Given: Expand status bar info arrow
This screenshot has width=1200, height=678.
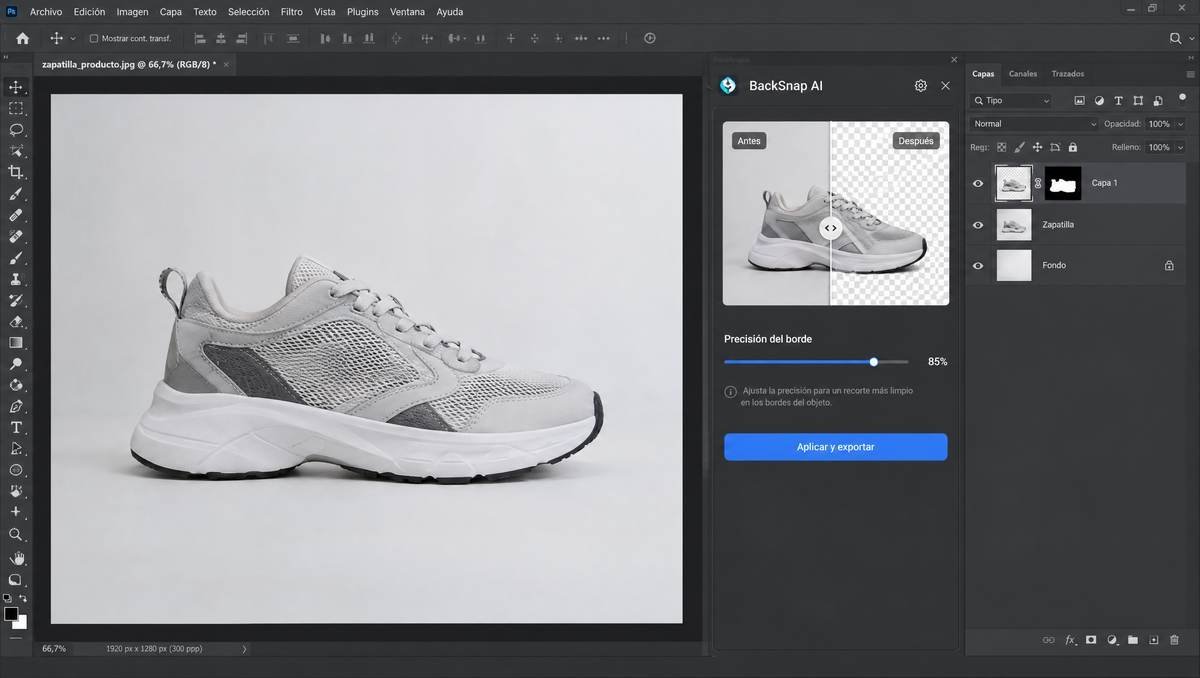Looking at the screenshot, I should [244, 649].
